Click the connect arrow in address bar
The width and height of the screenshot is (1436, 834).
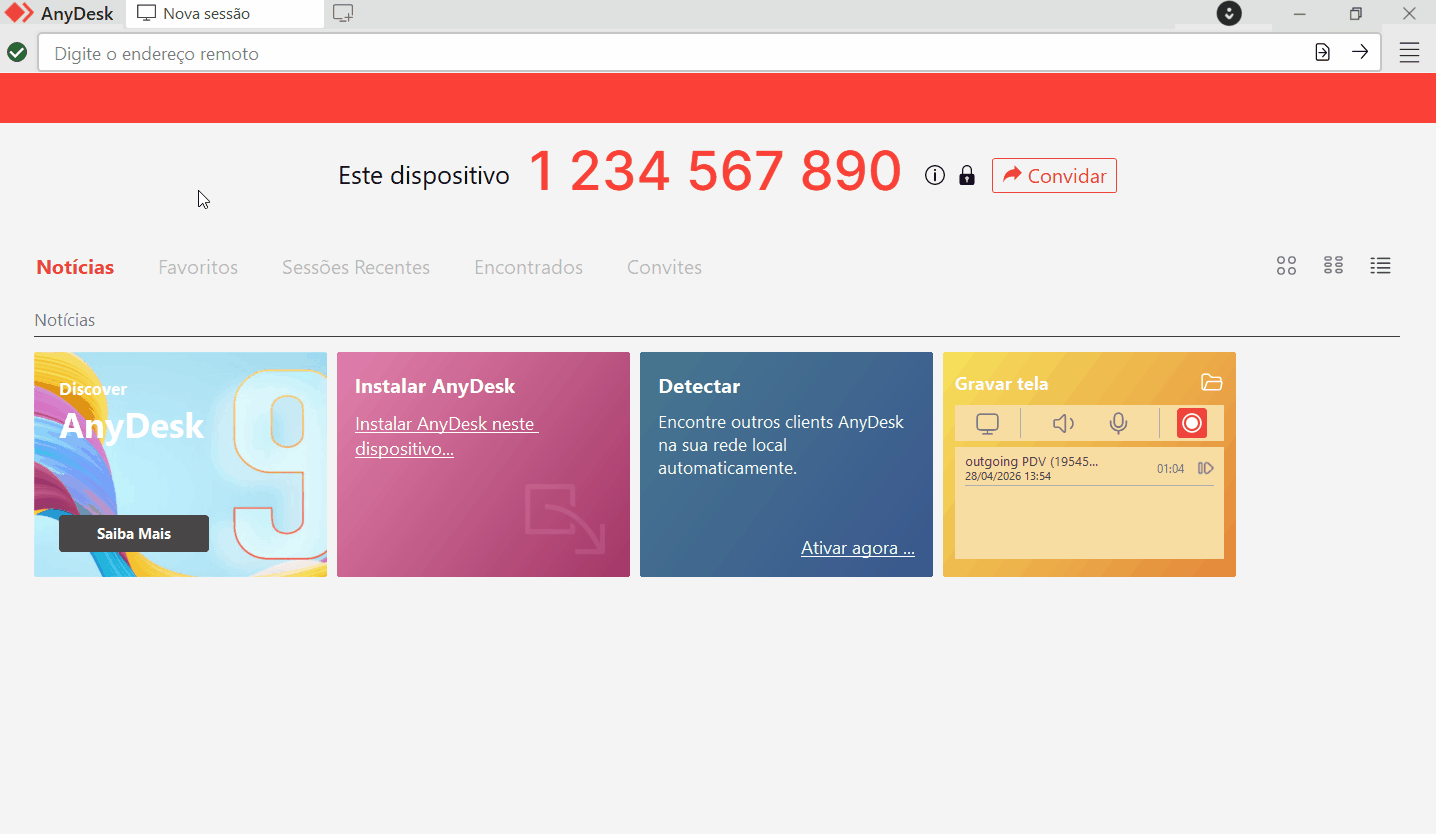click(x=1360, y=52)
